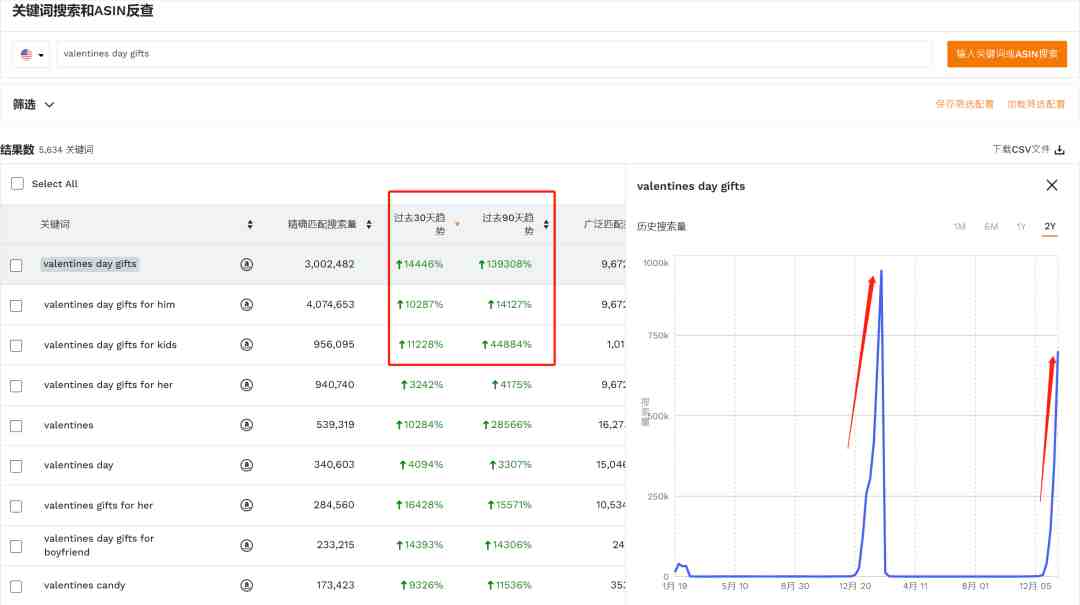Image resolution: width=1080 pixels, height=605 pixels.
Task: Click the keyword valentines day gifts for kids
Action: point(110,345)
